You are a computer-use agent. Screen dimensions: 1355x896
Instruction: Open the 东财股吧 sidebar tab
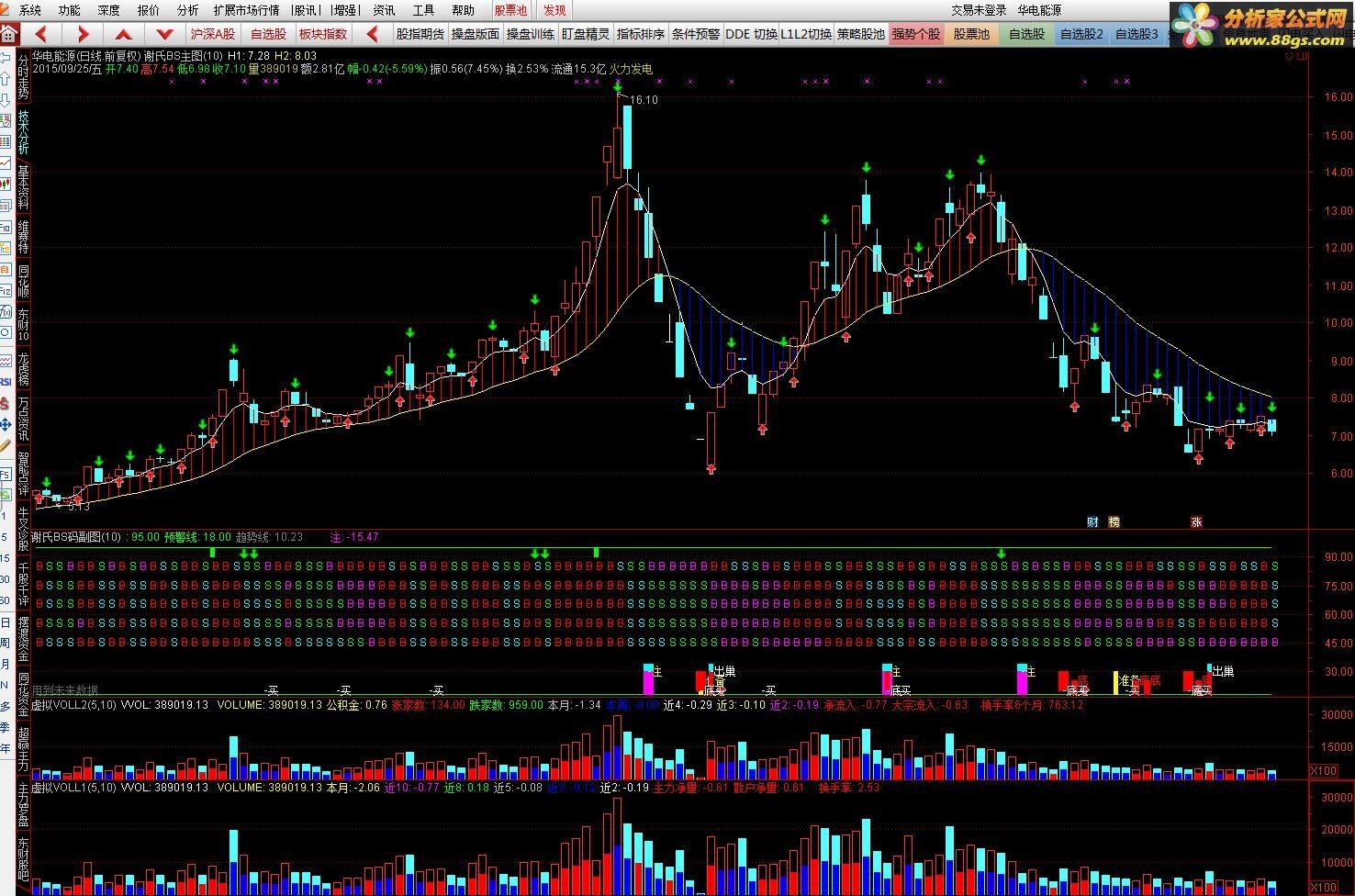pyautogui.click(x=23, y=860)
